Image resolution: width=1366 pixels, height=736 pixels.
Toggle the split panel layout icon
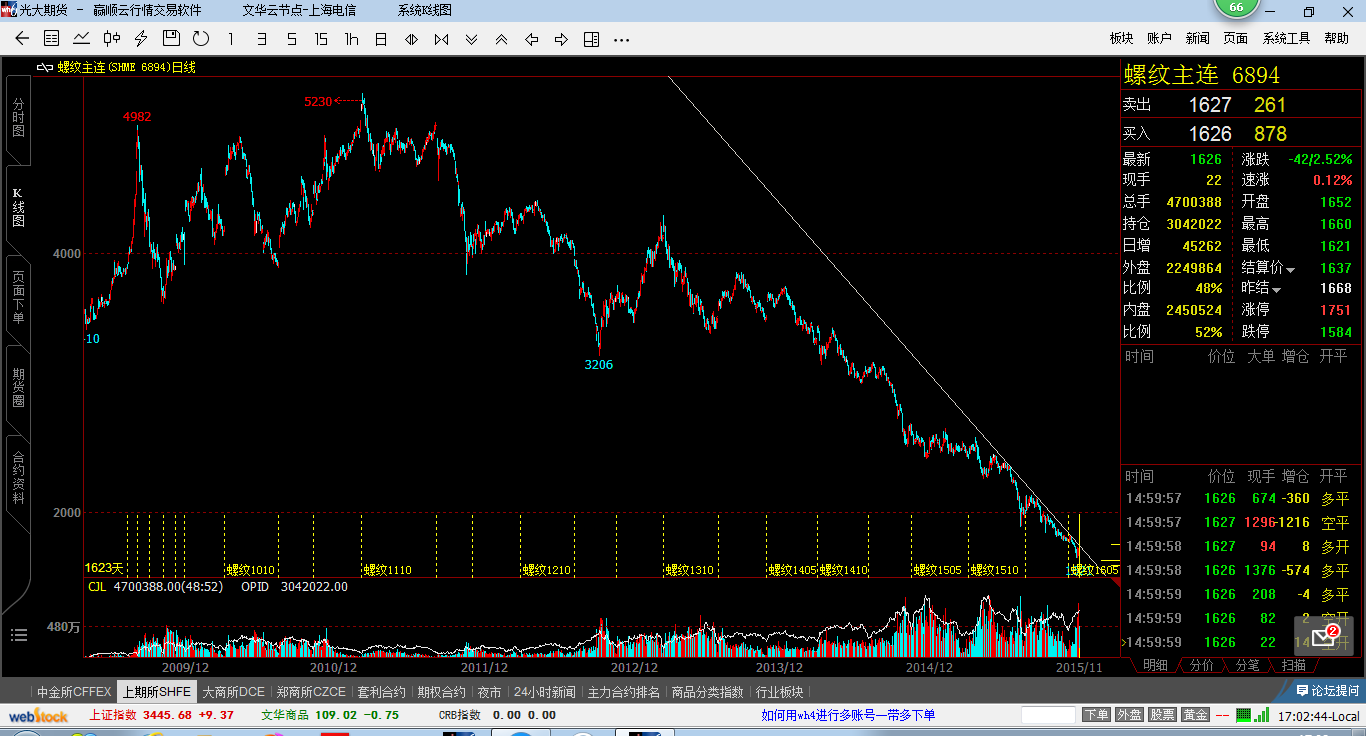click(x=591, y=39)
